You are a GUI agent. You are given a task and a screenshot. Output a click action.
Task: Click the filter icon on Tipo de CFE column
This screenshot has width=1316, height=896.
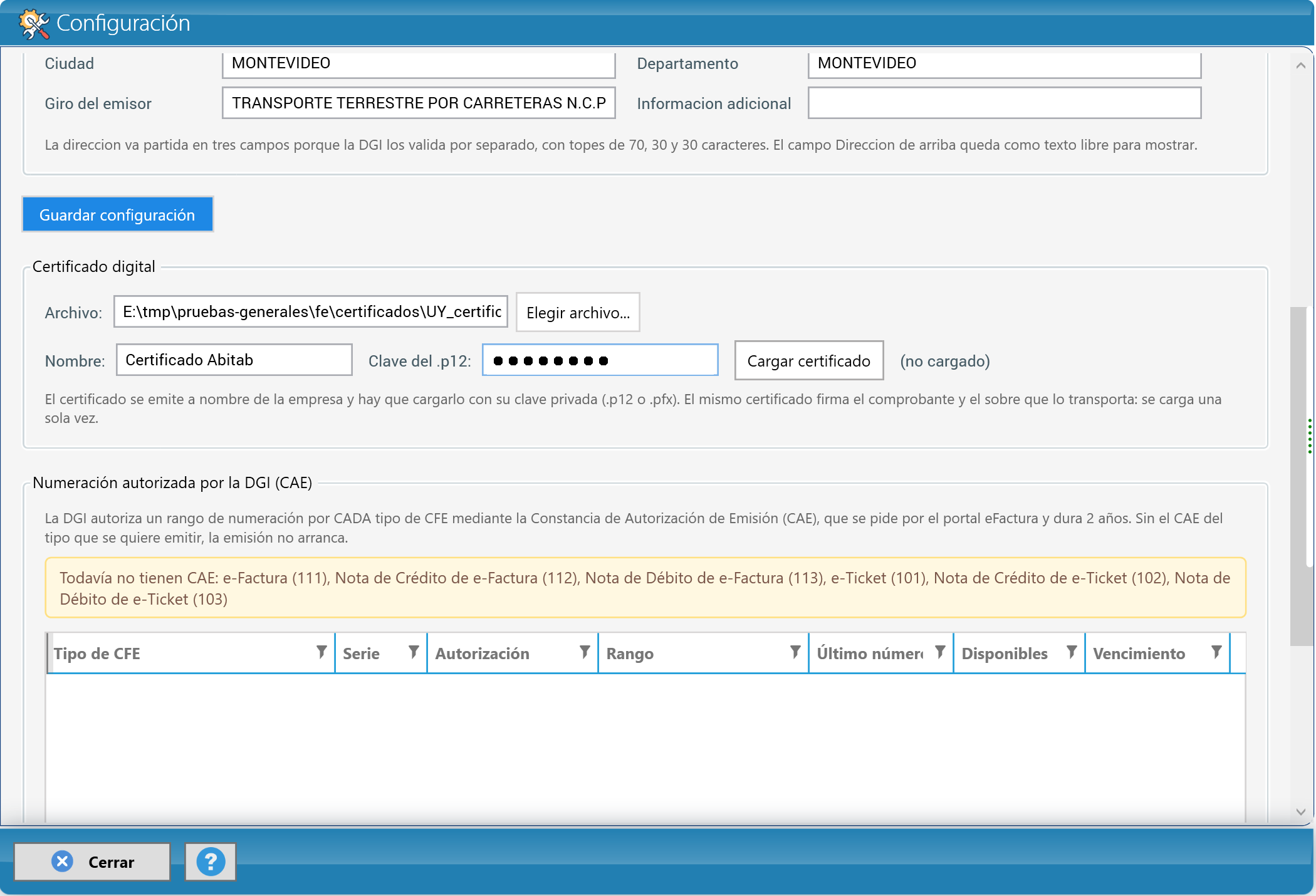click(321, 652)
